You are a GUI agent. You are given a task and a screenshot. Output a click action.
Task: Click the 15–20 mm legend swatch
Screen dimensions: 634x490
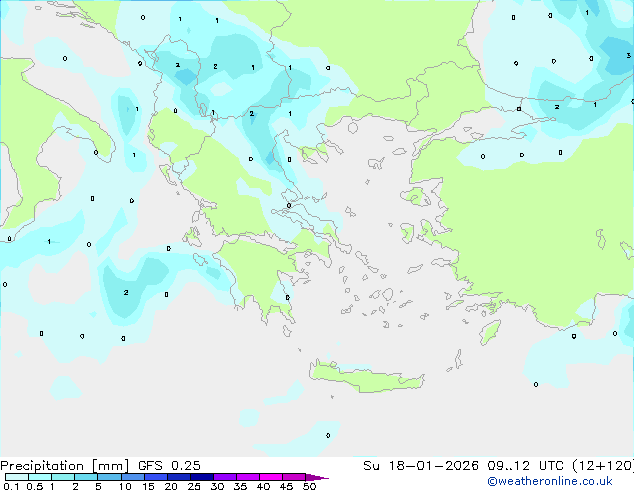155,477
